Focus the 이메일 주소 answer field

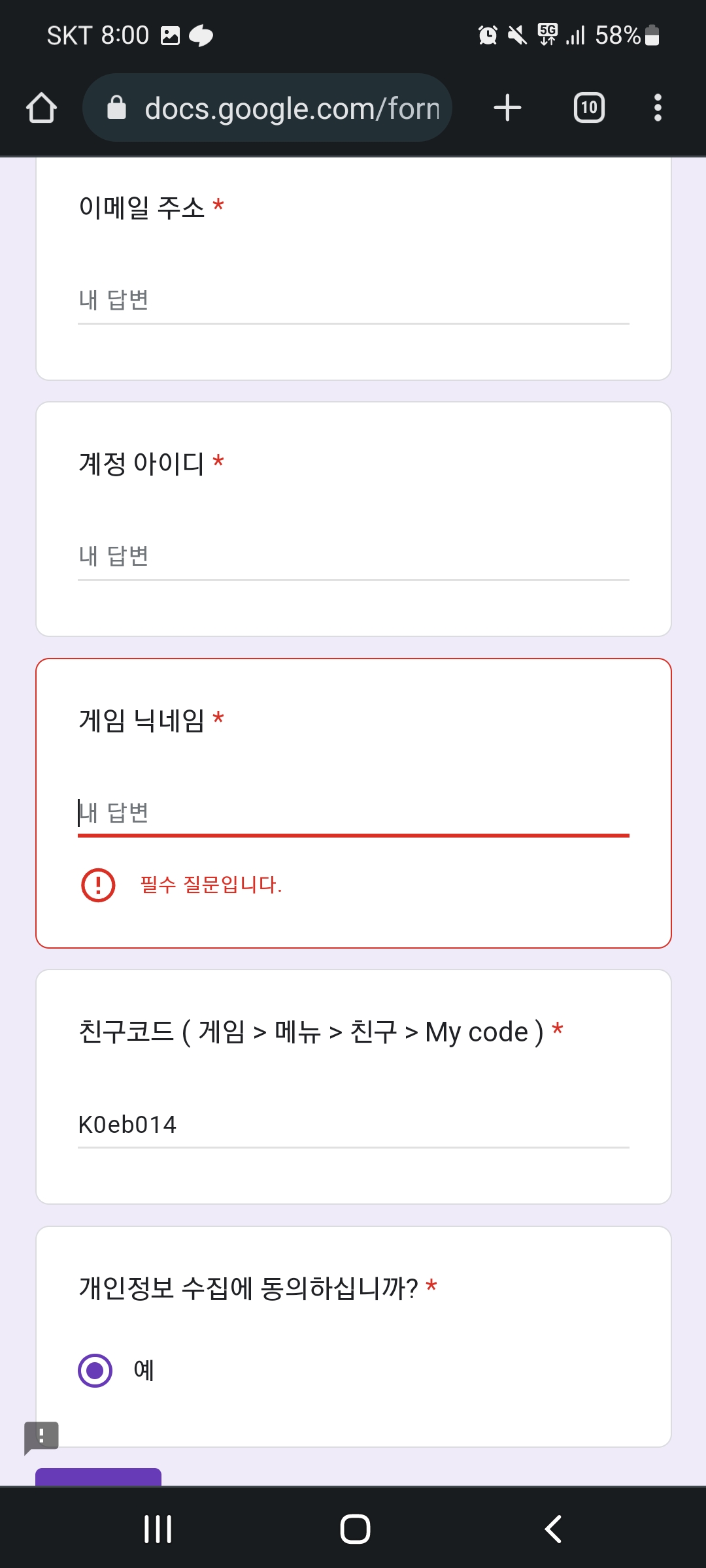coord(353,301)
